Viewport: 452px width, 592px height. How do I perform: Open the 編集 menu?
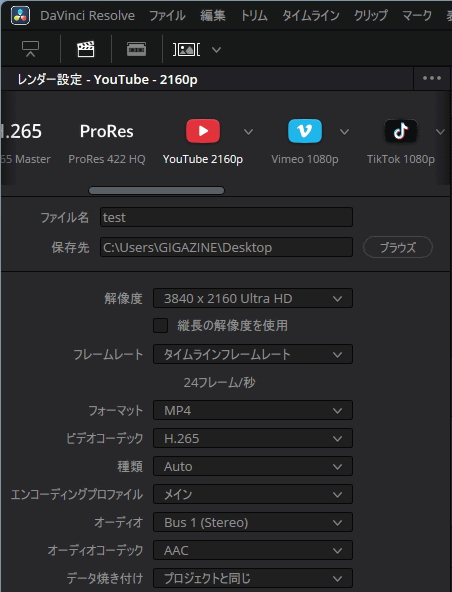tap(213, 15)
